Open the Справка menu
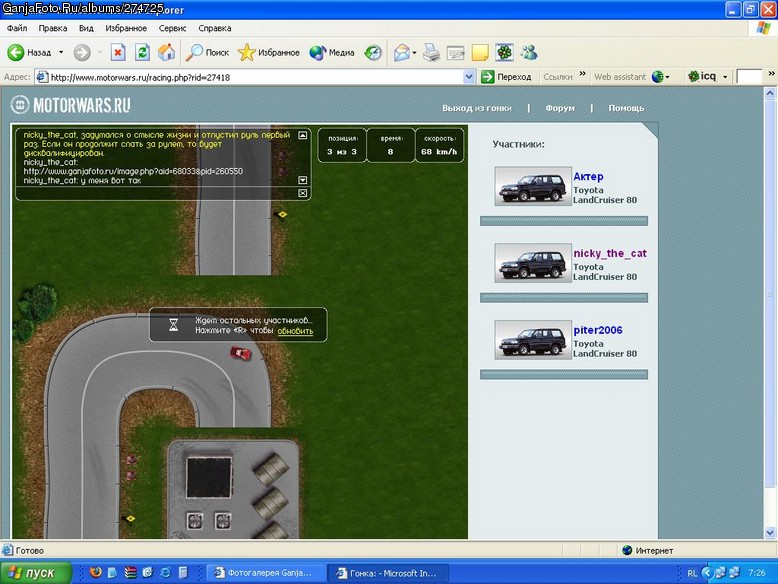Viewport: 778px width, 584px height. pos(215,28)
